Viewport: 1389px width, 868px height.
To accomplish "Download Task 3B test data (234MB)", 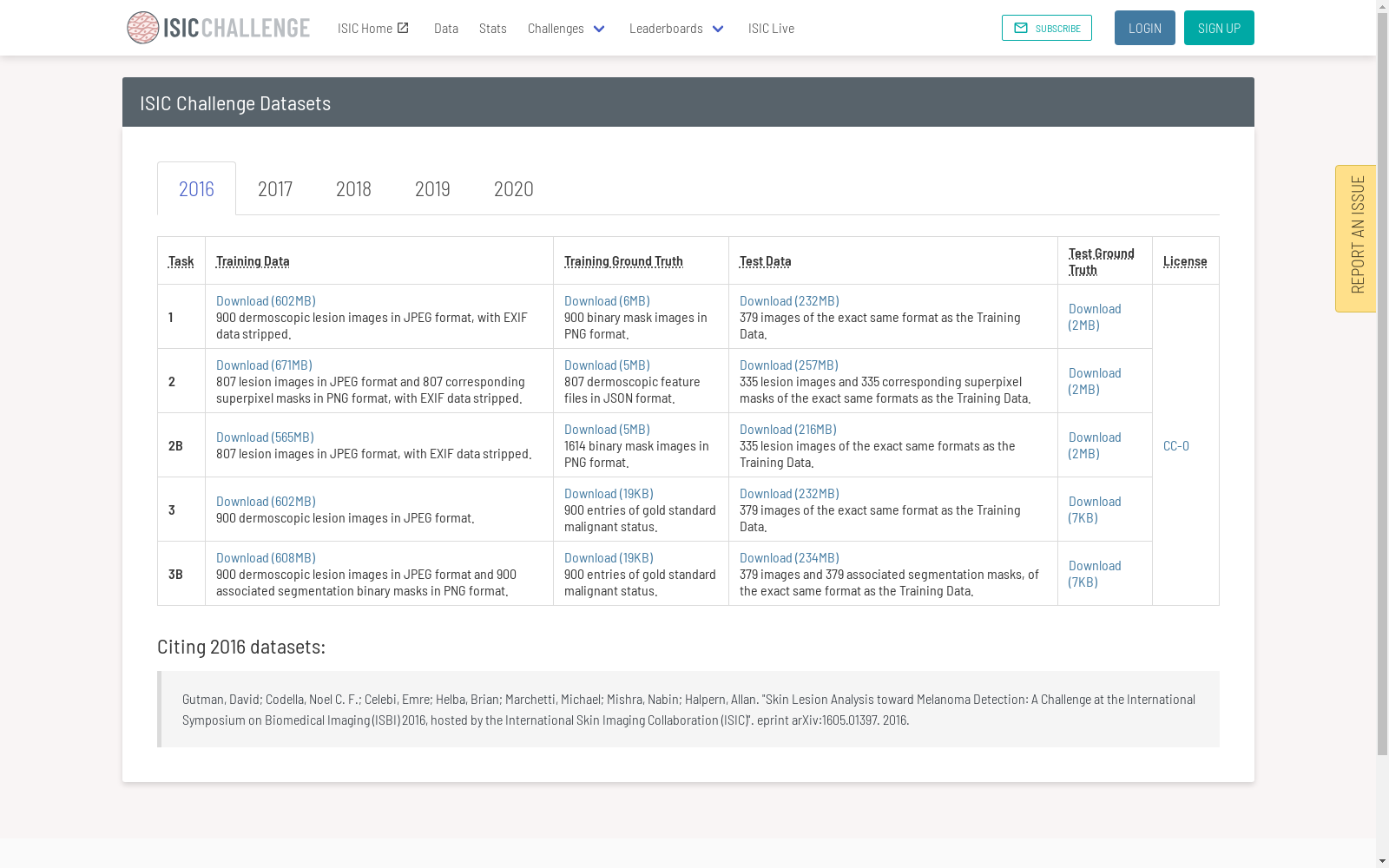I will (x=789, y=557).
